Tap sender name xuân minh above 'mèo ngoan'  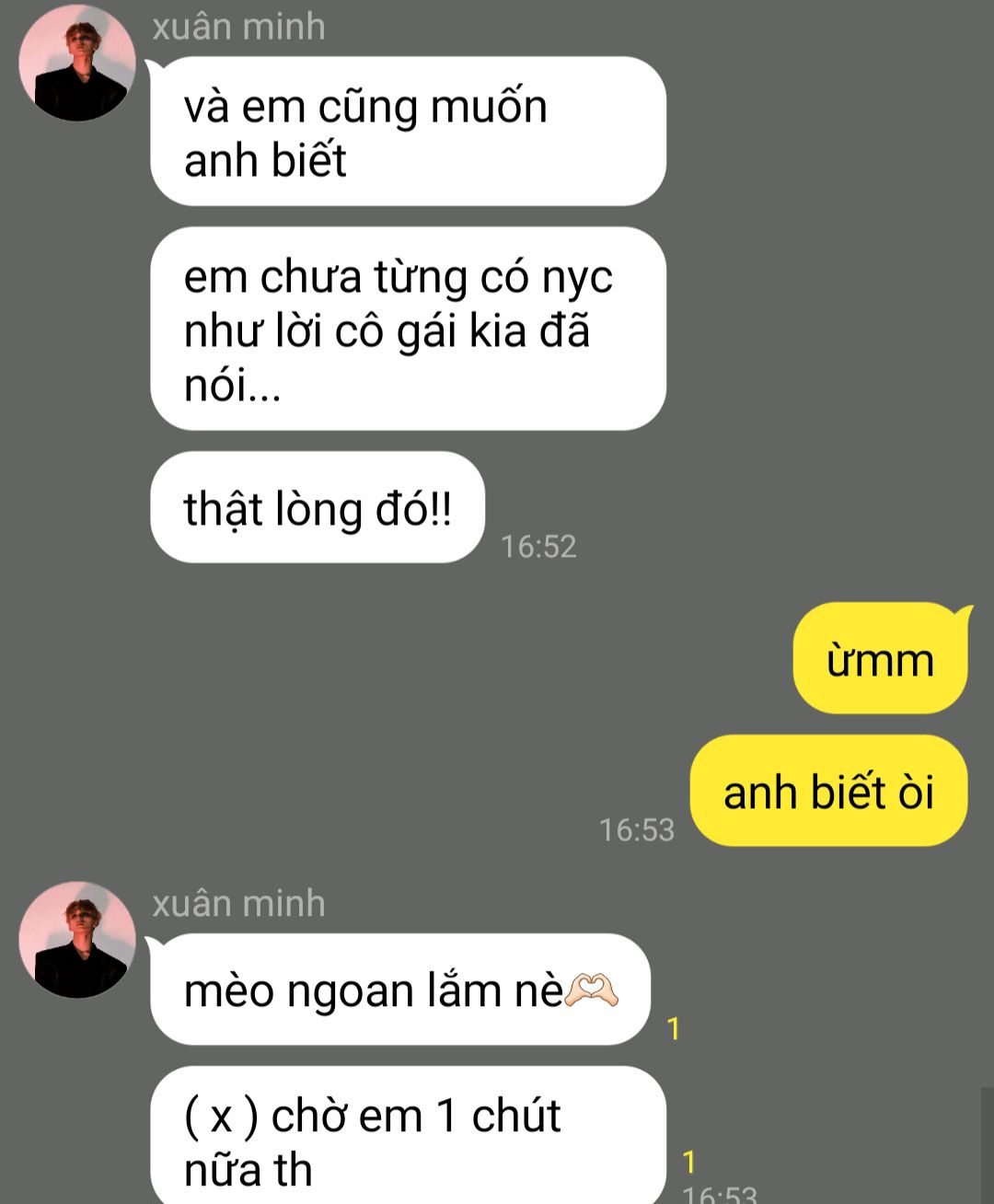pyautogui.click(x=238, y=903)
